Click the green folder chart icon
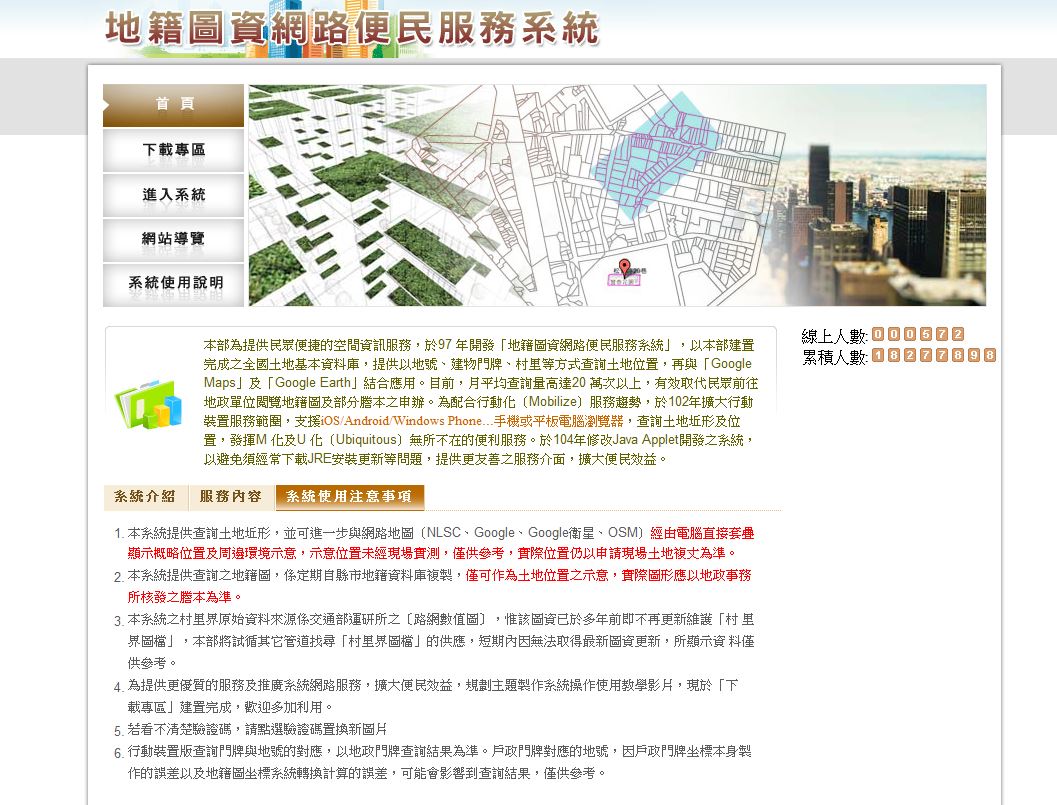This screenshot has width=1057, height=805. click(148, 403)
